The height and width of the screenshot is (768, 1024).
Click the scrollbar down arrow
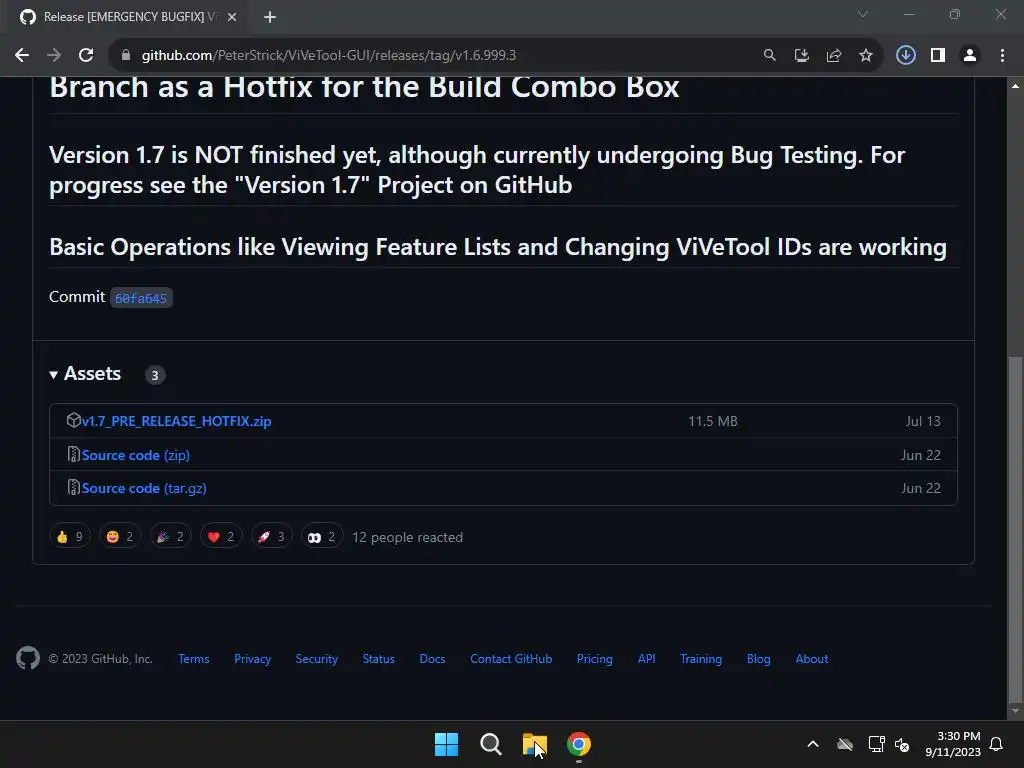[1015, 711]
